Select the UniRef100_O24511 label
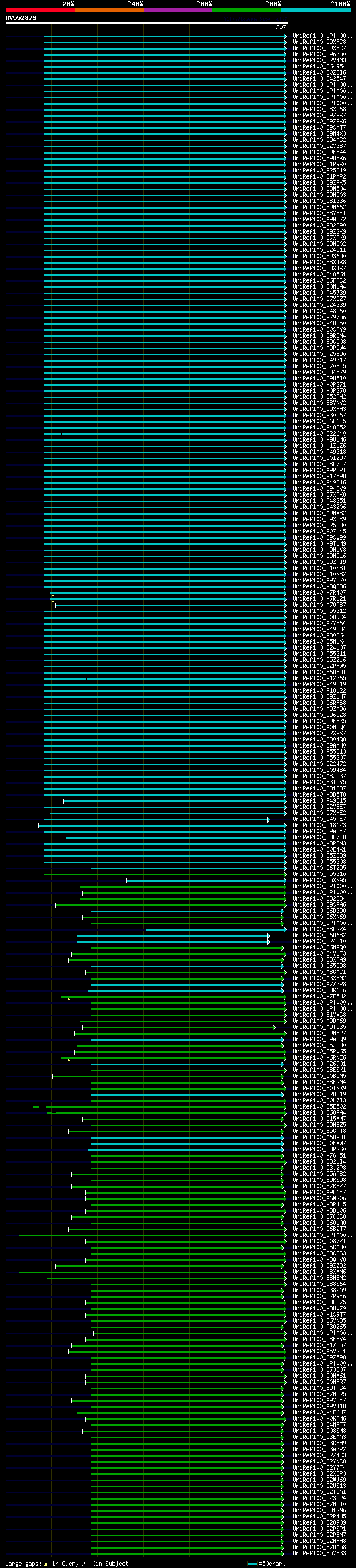This screenshot has height=1568, width=356. 319,250
